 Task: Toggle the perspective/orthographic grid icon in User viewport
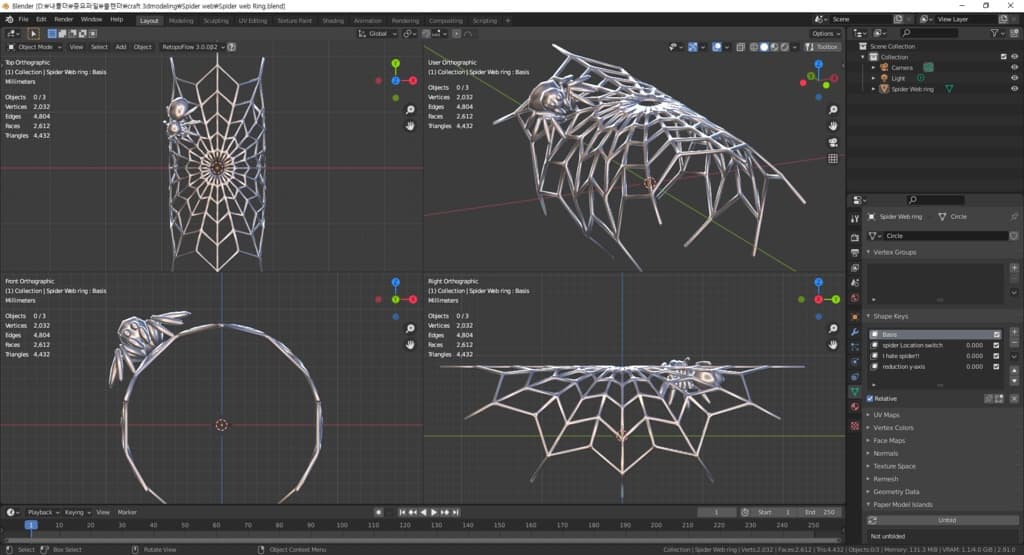pyautogui.click(x=833, y=158)
